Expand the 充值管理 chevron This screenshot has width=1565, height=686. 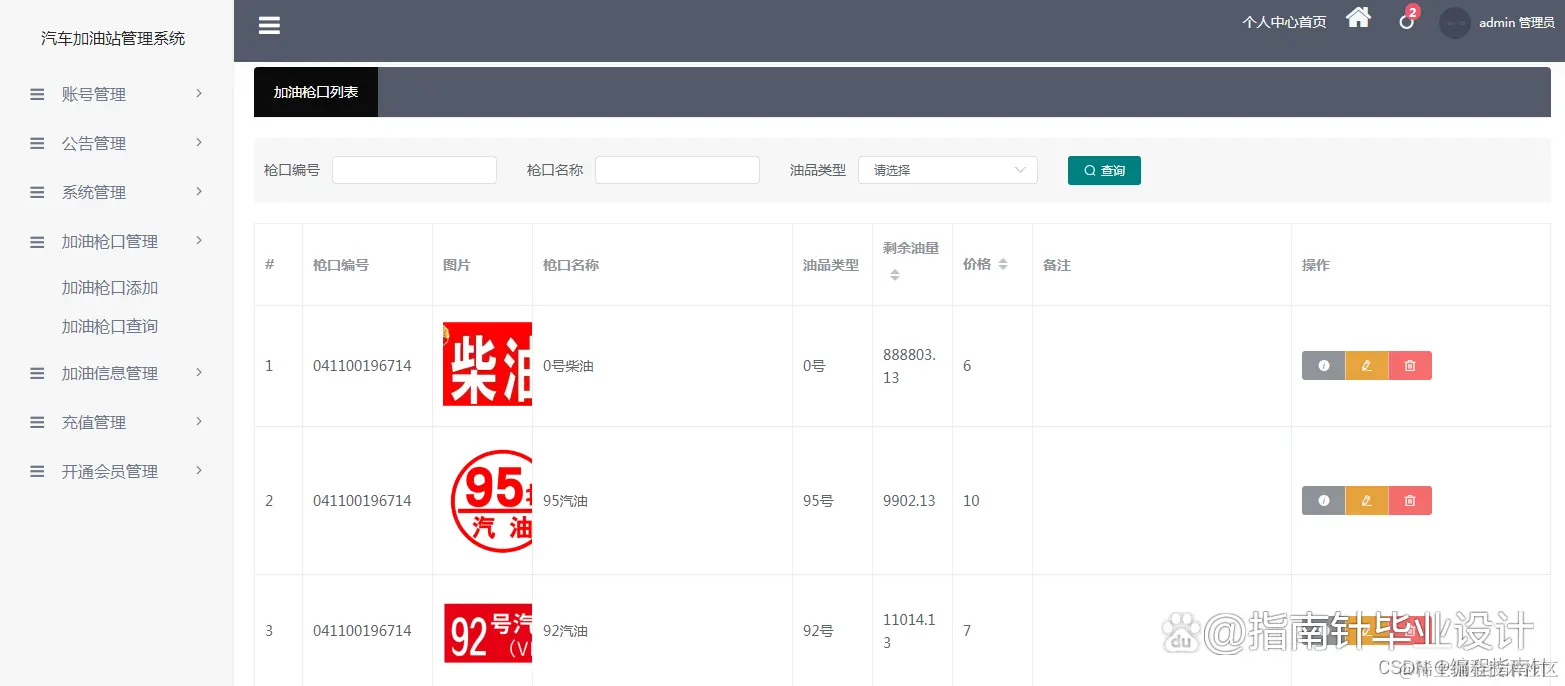(x=199, y=421)
